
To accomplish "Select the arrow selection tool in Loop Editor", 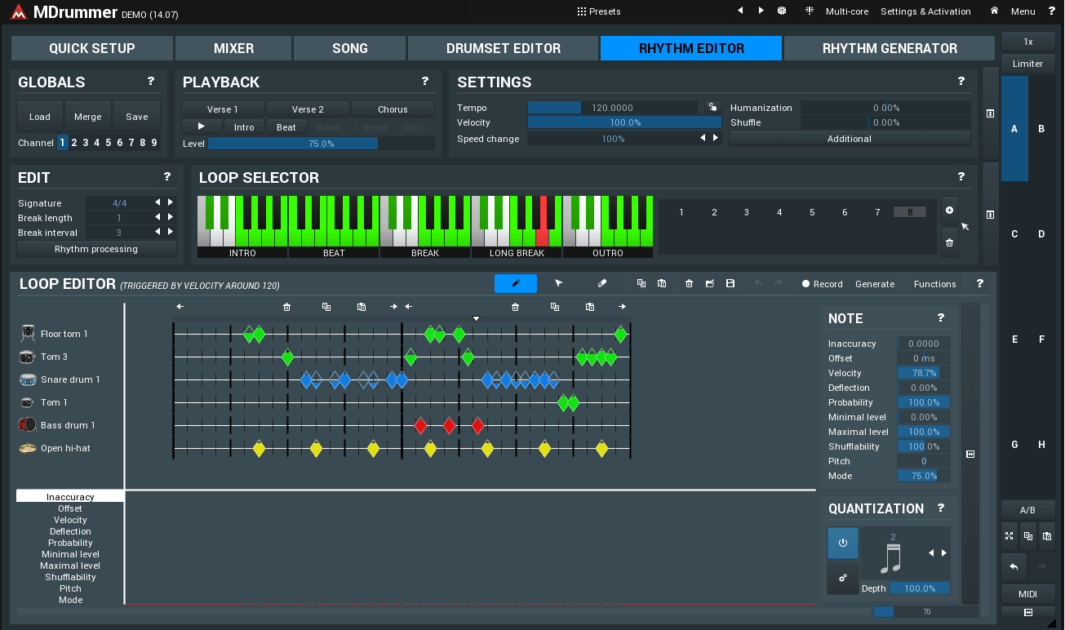I will click(x=558, y=283).
